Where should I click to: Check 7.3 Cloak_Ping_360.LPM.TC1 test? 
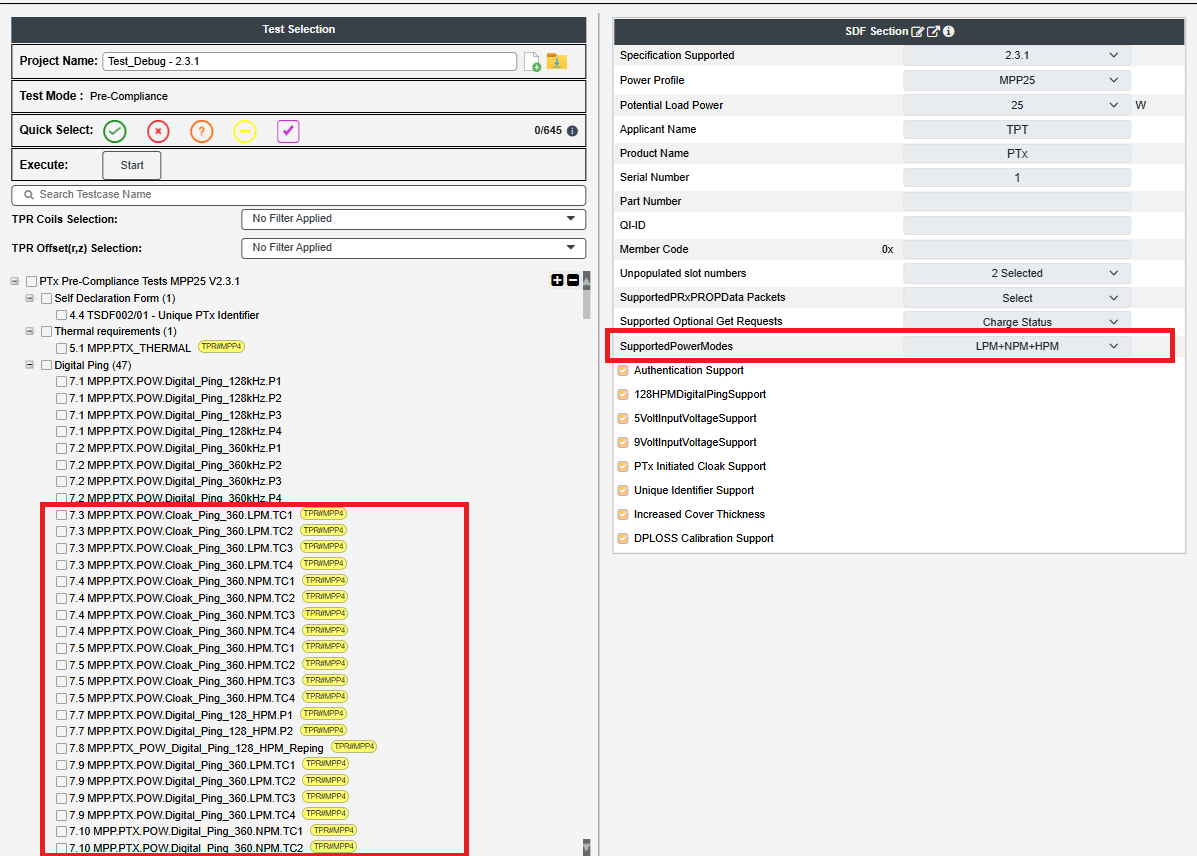click(61, 515)
